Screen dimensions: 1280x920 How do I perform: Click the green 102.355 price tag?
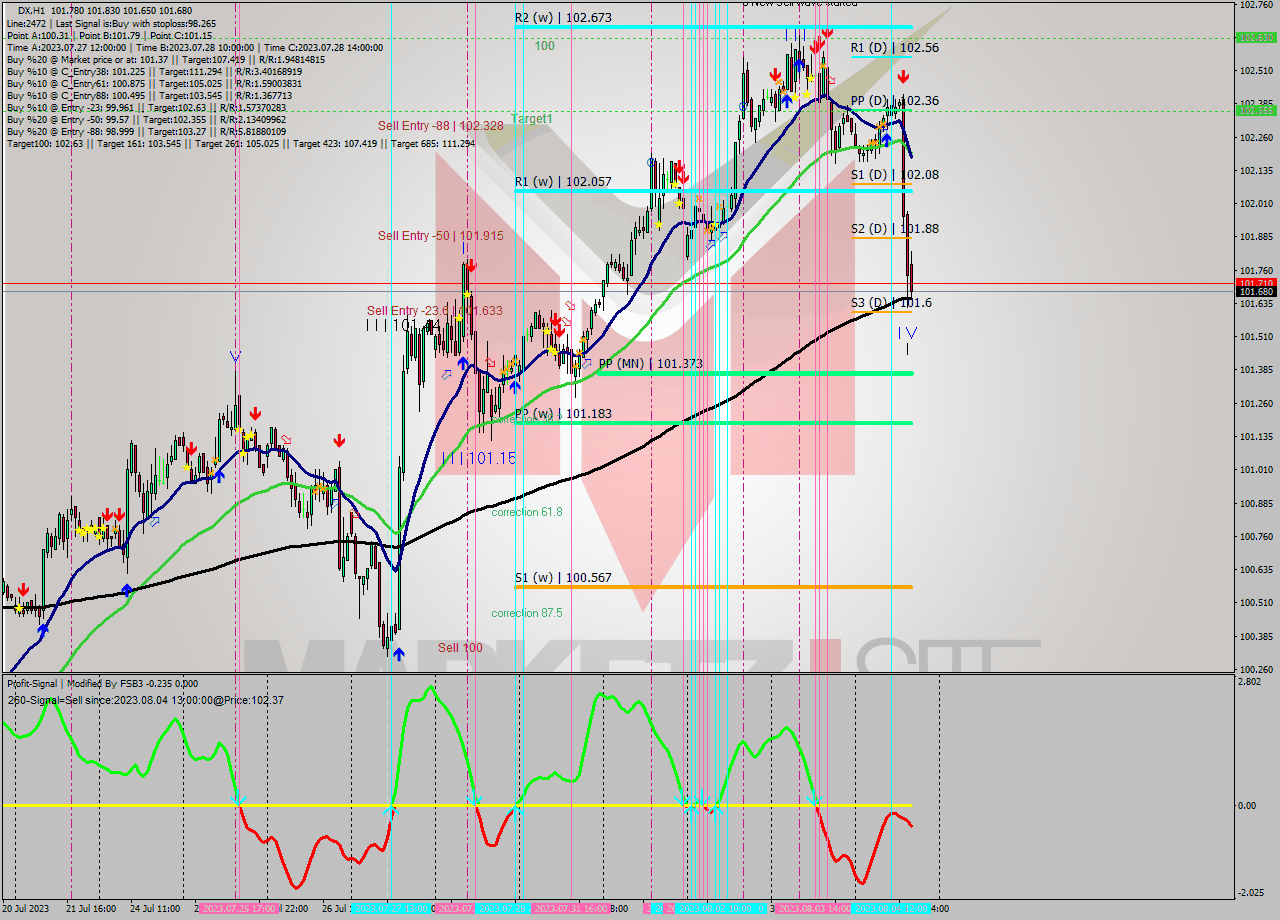[1256, 111]
